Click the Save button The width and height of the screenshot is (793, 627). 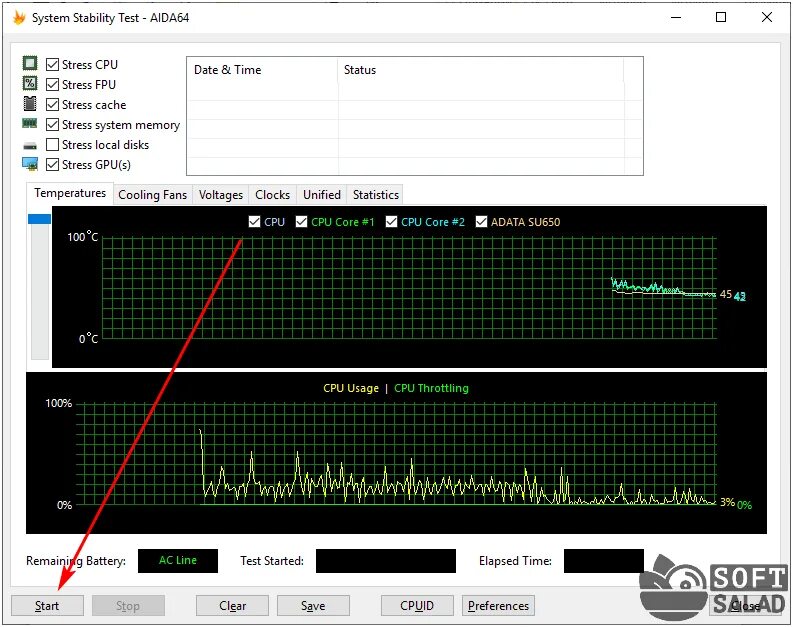pos(313,605)
